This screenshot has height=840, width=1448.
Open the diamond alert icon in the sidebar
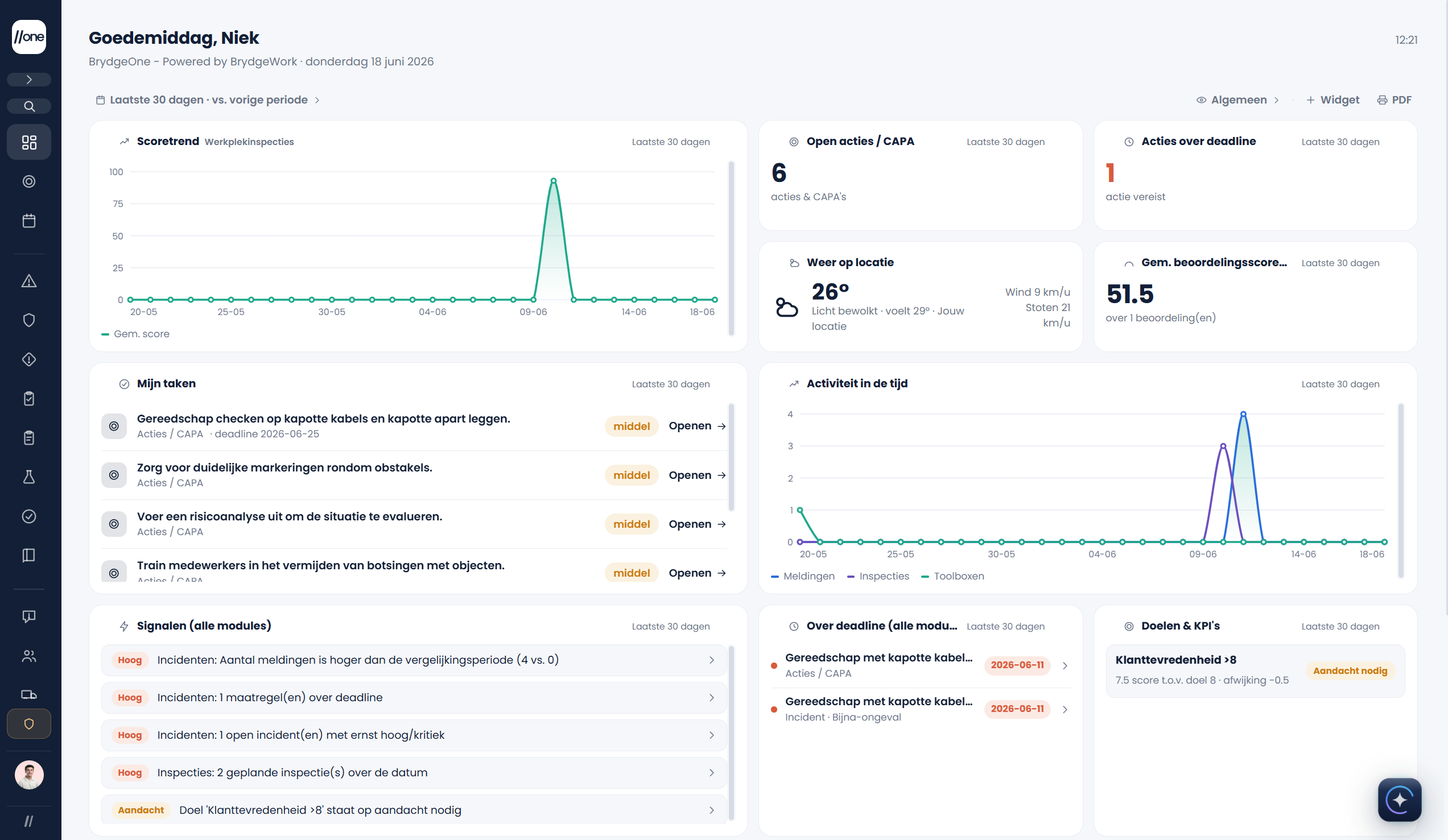click(x=28, y=359)
